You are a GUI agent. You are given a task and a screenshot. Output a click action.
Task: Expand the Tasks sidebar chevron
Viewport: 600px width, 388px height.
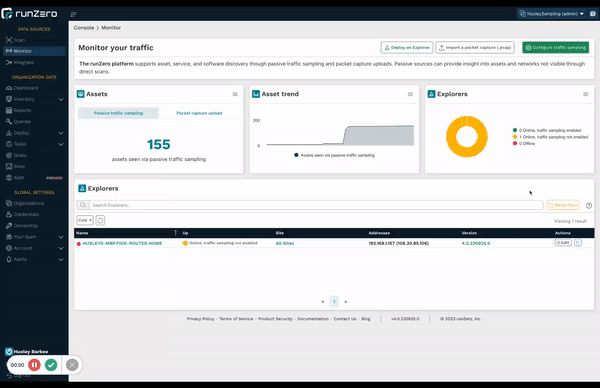tap(61, 144)
